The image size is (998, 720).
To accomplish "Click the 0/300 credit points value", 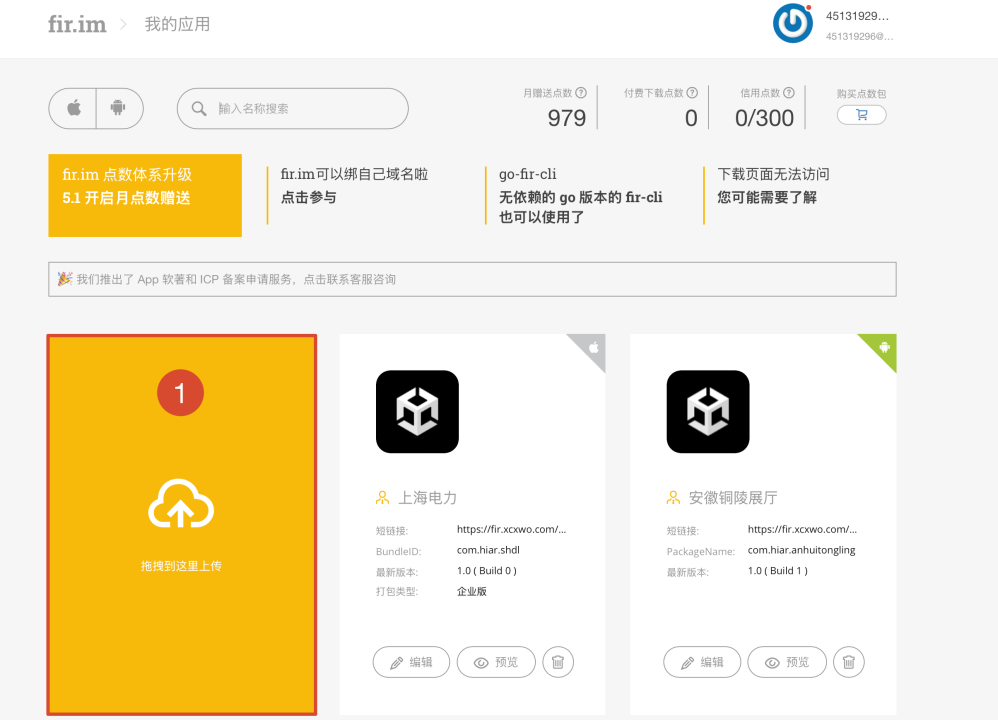I will click(764, 118).
